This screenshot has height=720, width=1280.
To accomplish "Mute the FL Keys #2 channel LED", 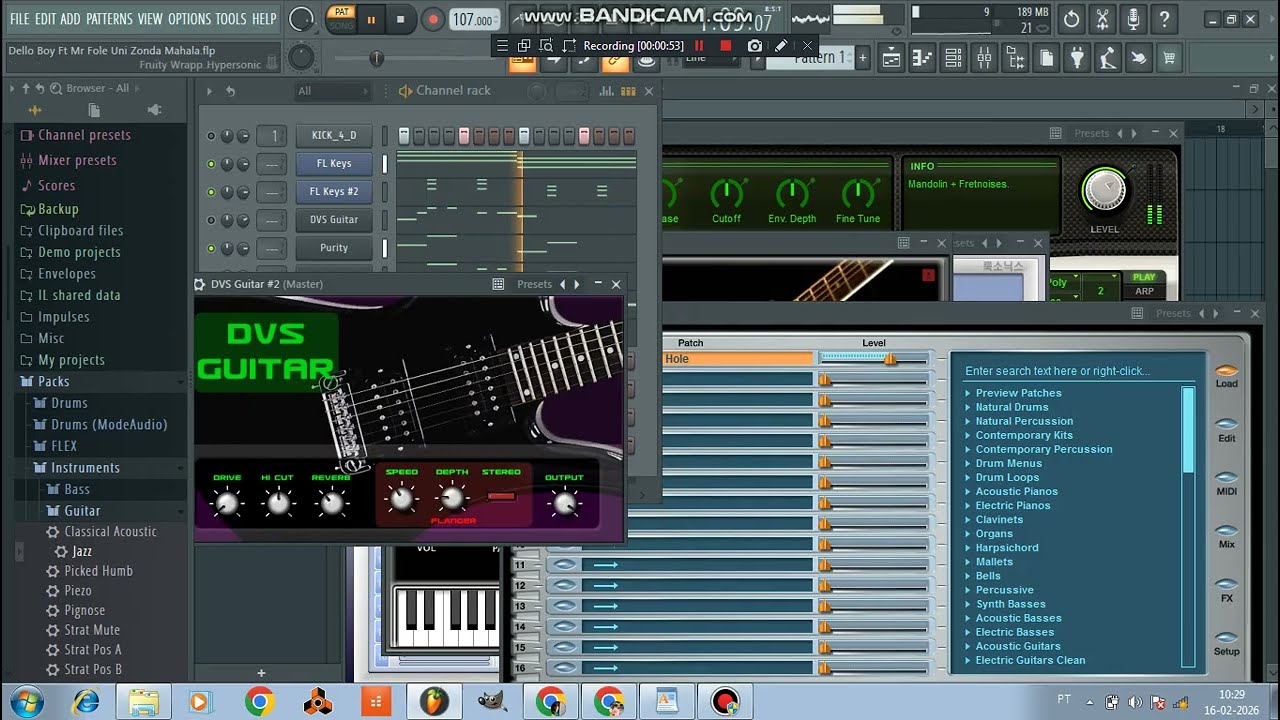I will pos(210,191).
